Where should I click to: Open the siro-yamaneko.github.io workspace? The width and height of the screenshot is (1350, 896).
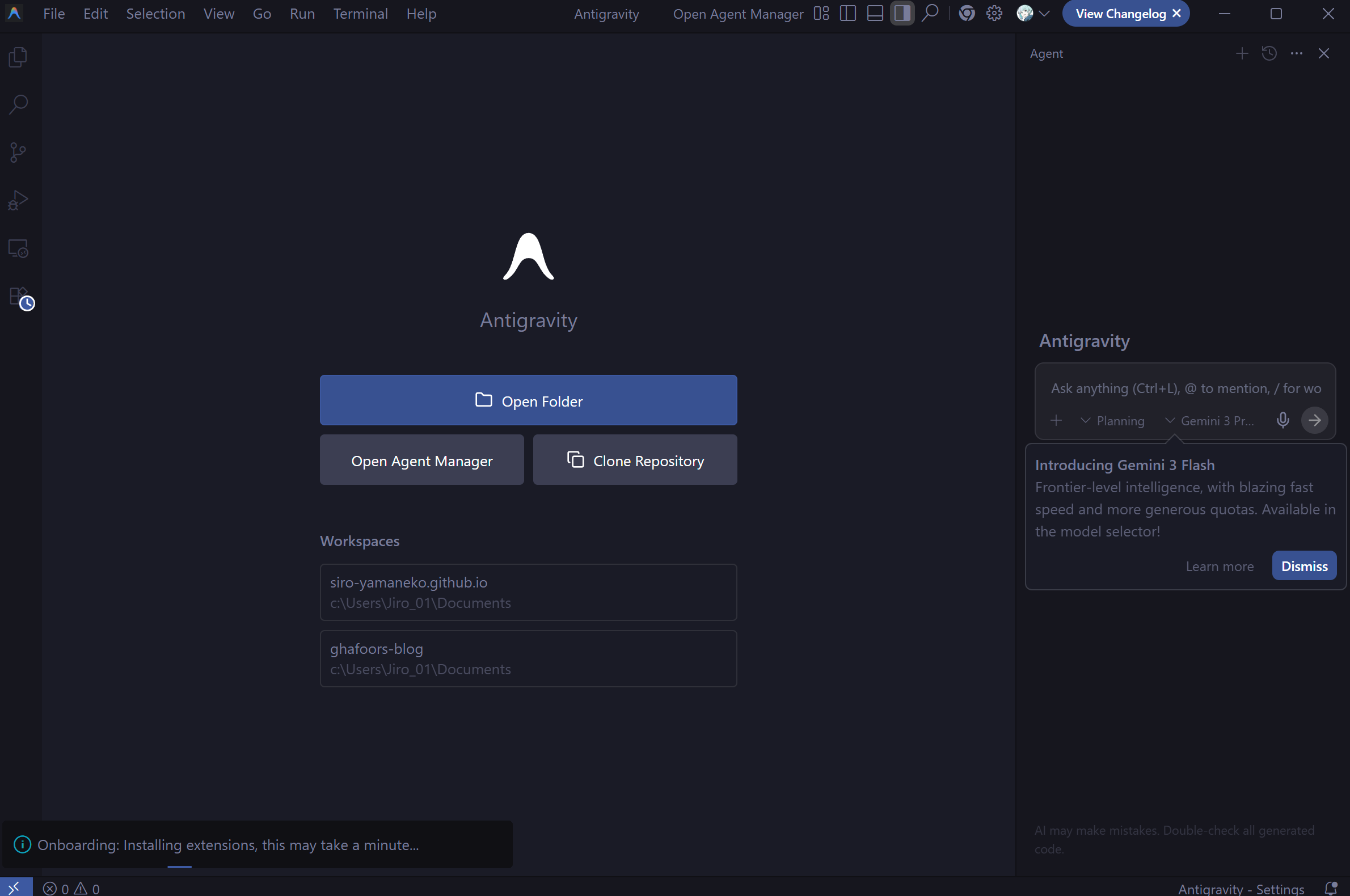pyautogui.click(x=528, y=592)
